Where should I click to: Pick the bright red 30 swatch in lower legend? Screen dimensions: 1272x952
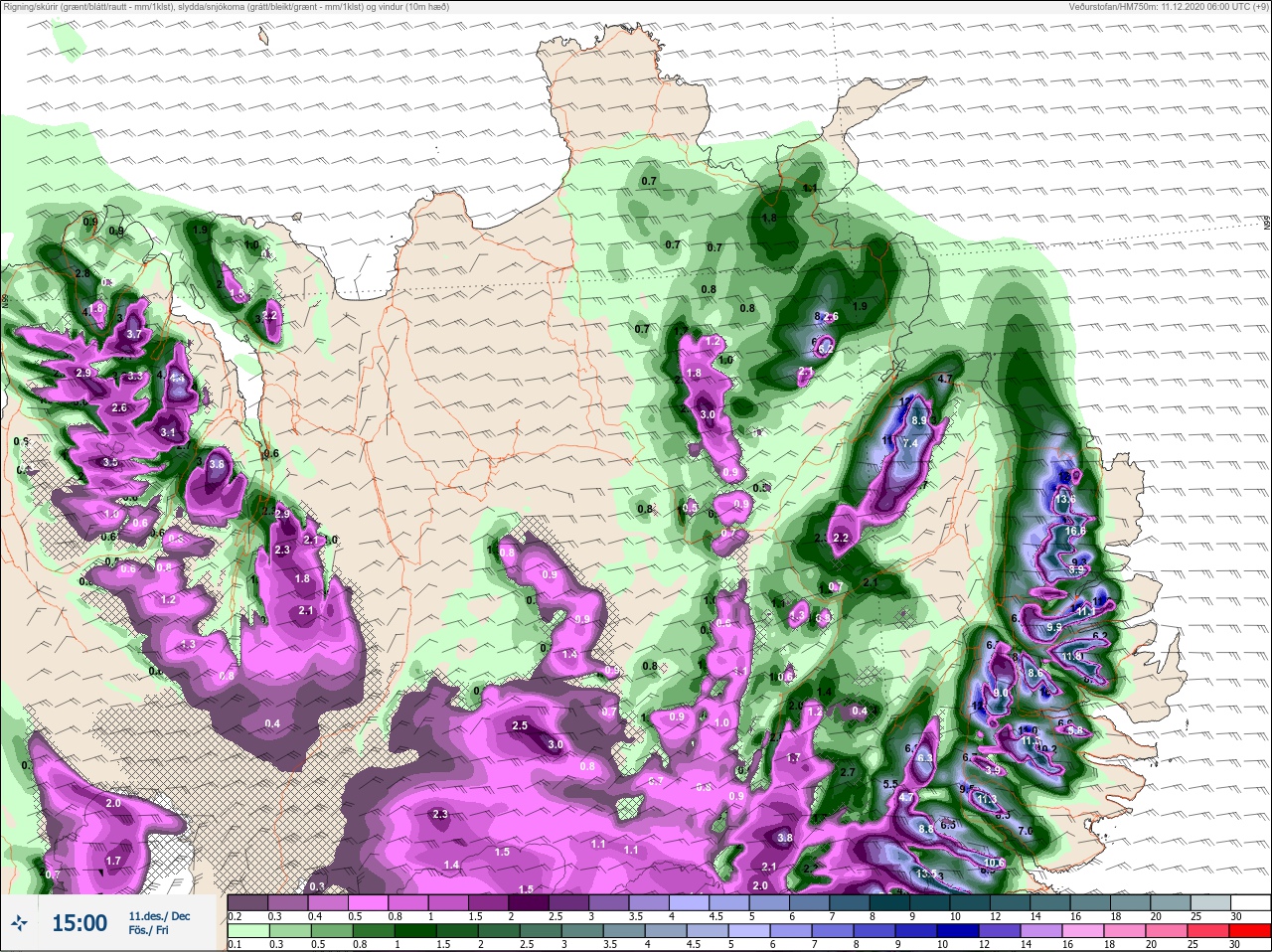(1249, 932)
